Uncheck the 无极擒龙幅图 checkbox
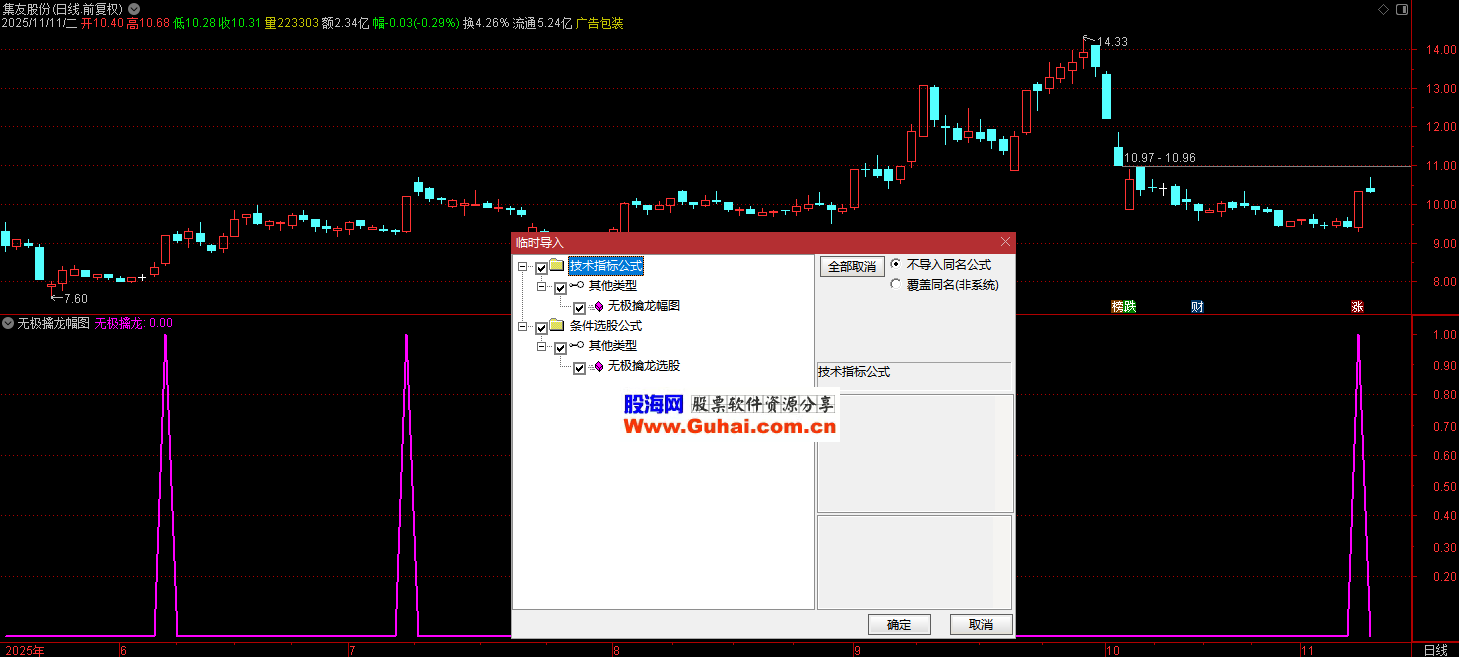Viewport: 1459px width, 657px height. click(579, 308)
